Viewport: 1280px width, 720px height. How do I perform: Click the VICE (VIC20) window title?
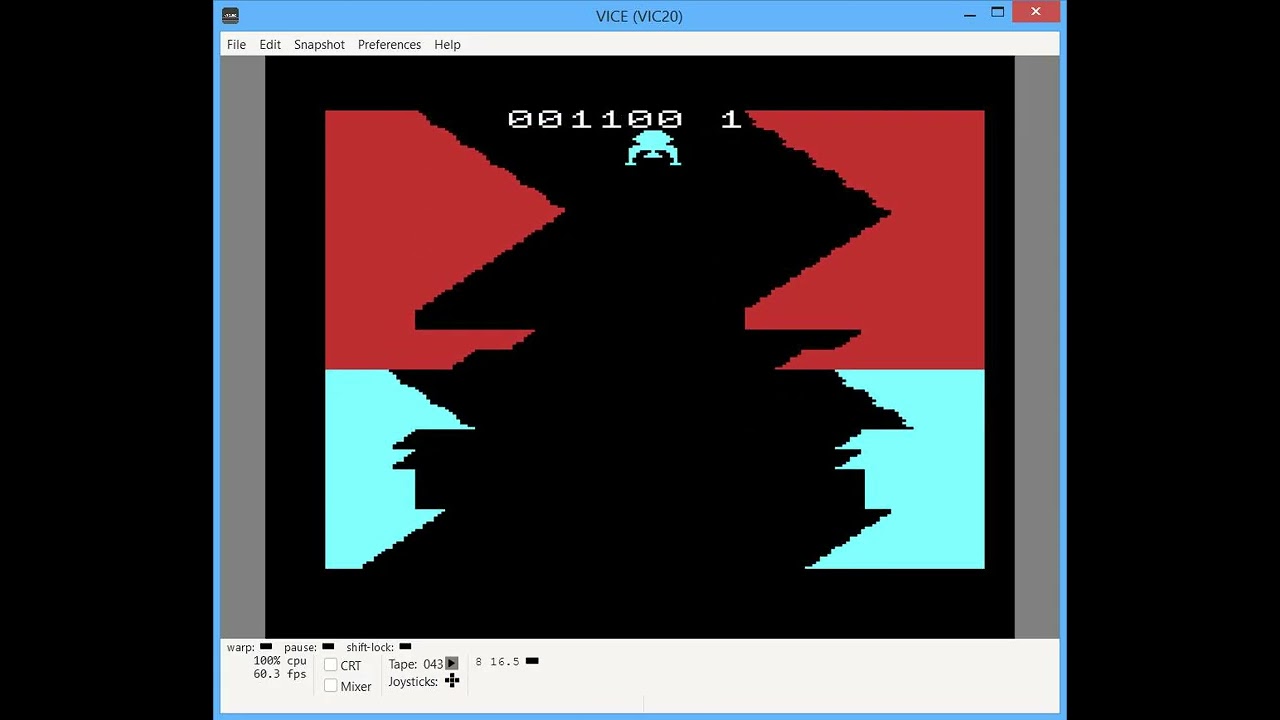point(639,16)
